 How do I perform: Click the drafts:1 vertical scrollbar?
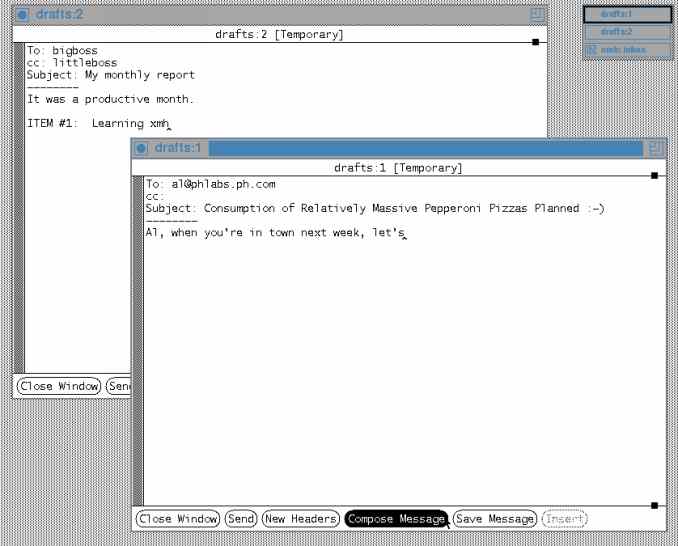click(138, 340)
